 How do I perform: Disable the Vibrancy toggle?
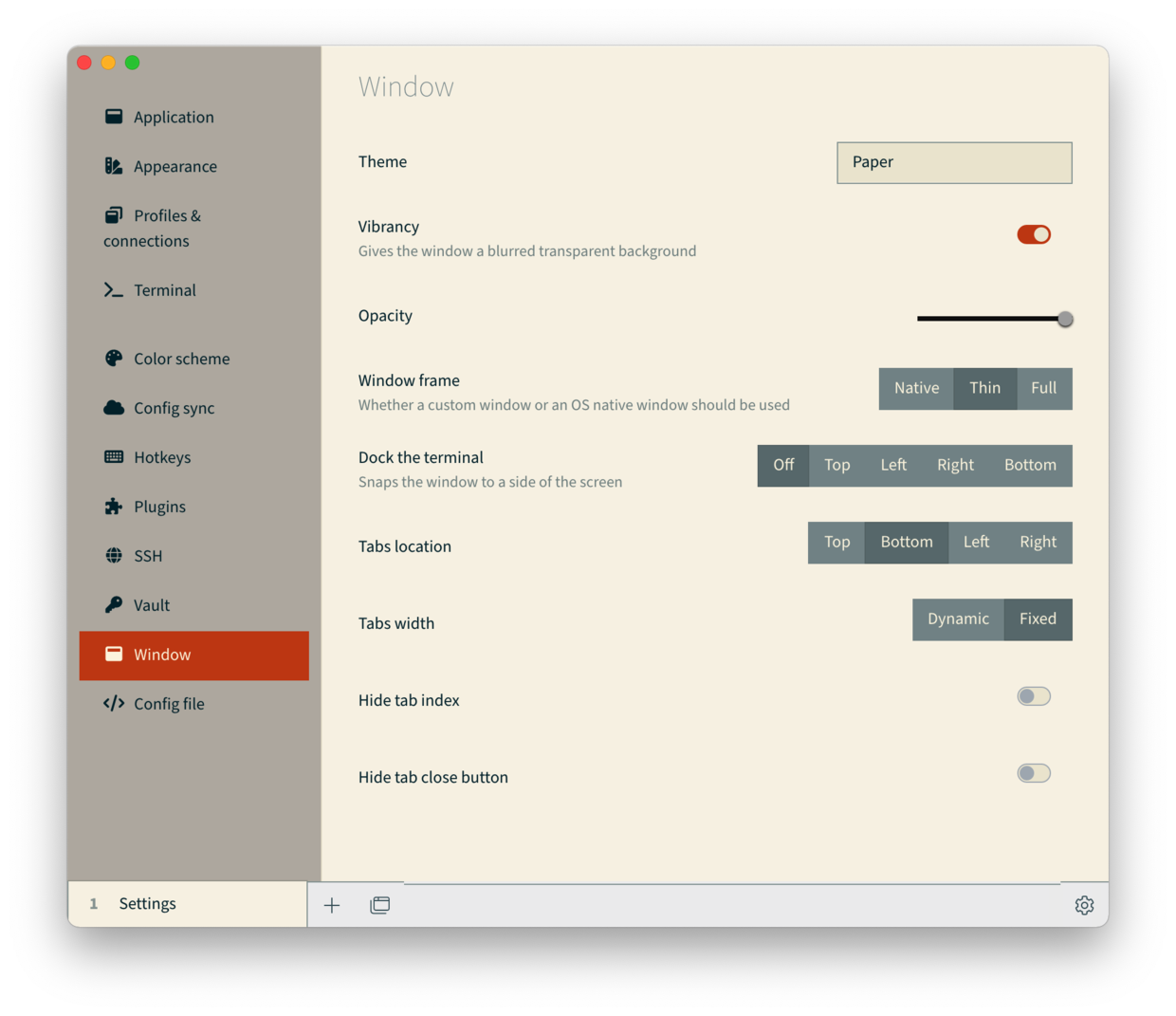coord(1034,234)
